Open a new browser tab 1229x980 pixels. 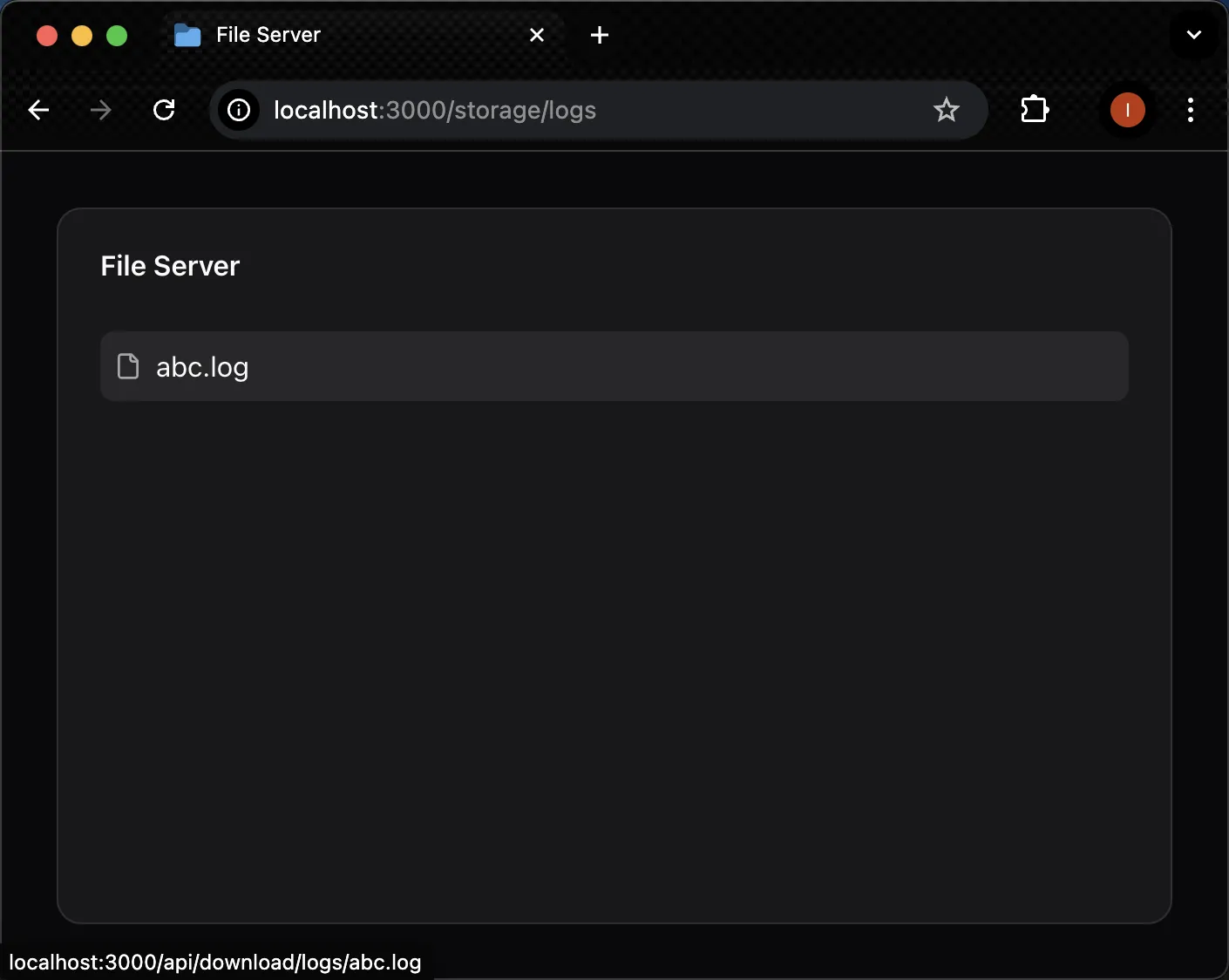(x=600, y=35)
